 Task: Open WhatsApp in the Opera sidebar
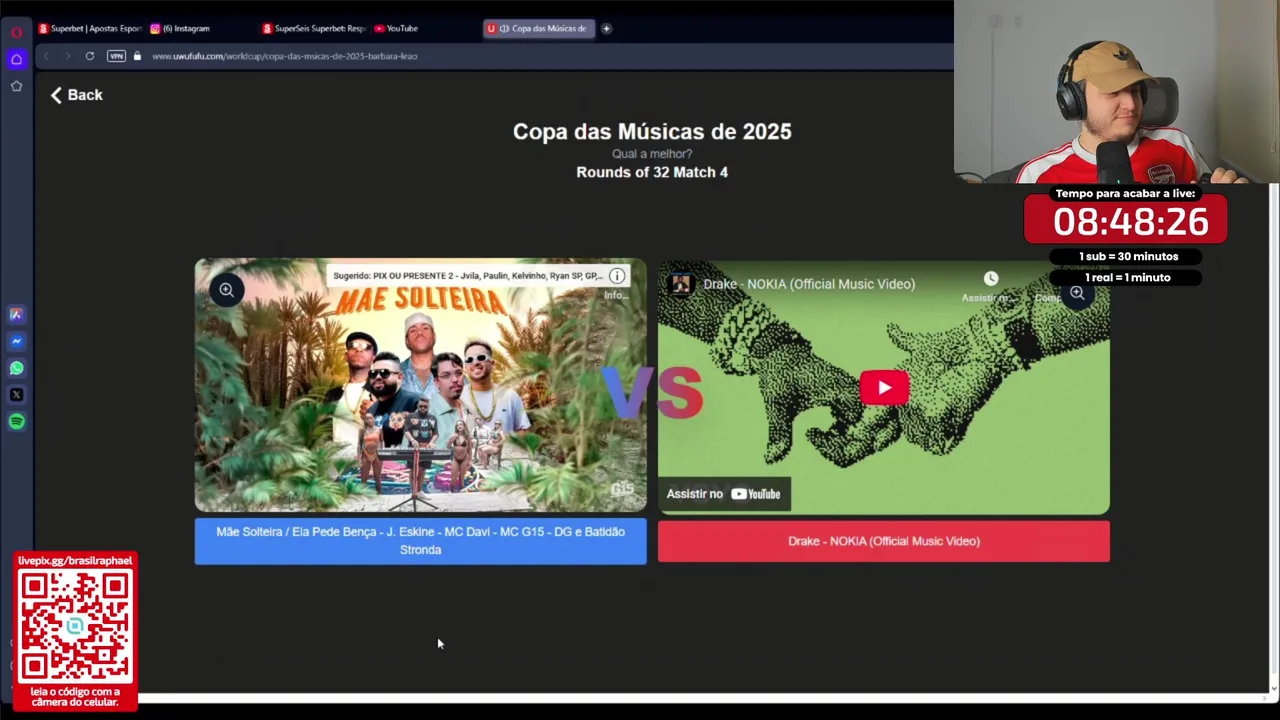point(16,368)
